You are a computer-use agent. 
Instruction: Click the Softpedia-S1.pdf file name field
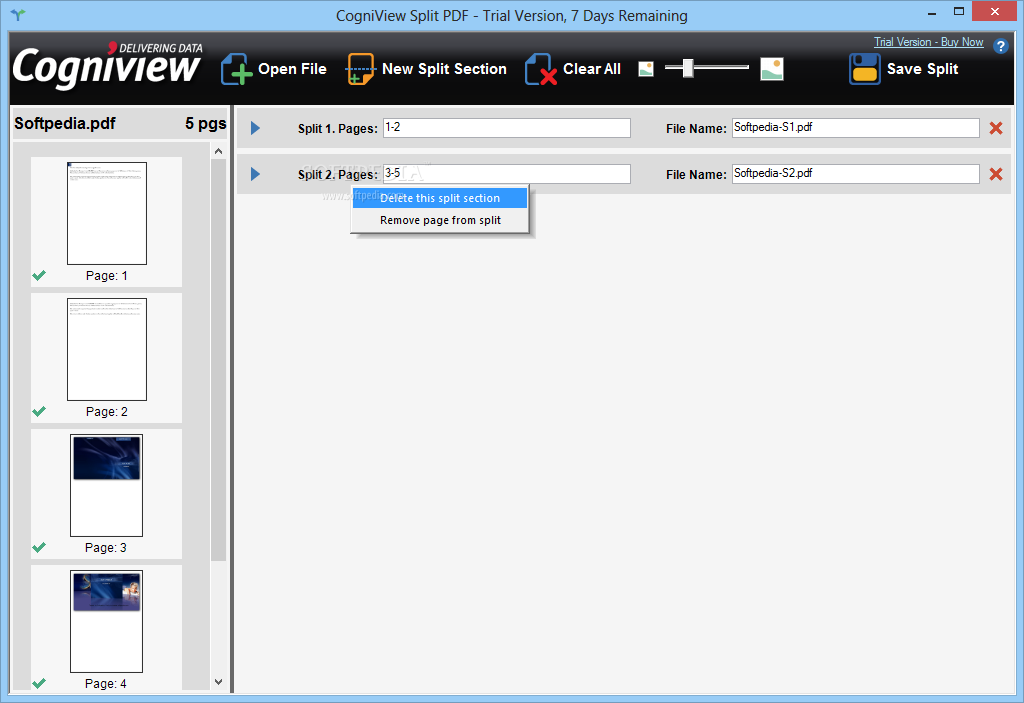click(856, 128)
